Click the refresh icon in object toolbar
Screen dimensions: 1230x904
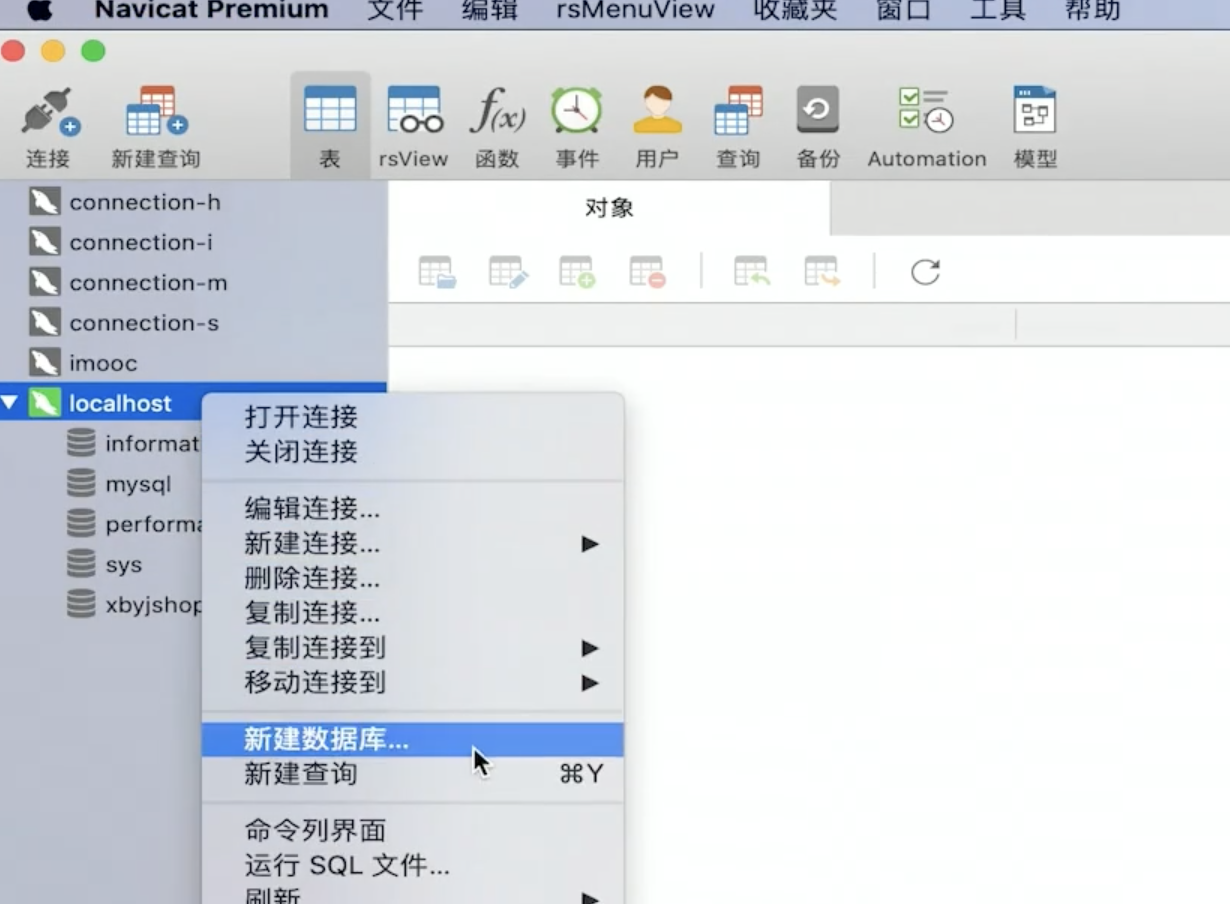(x=925, y=272)
